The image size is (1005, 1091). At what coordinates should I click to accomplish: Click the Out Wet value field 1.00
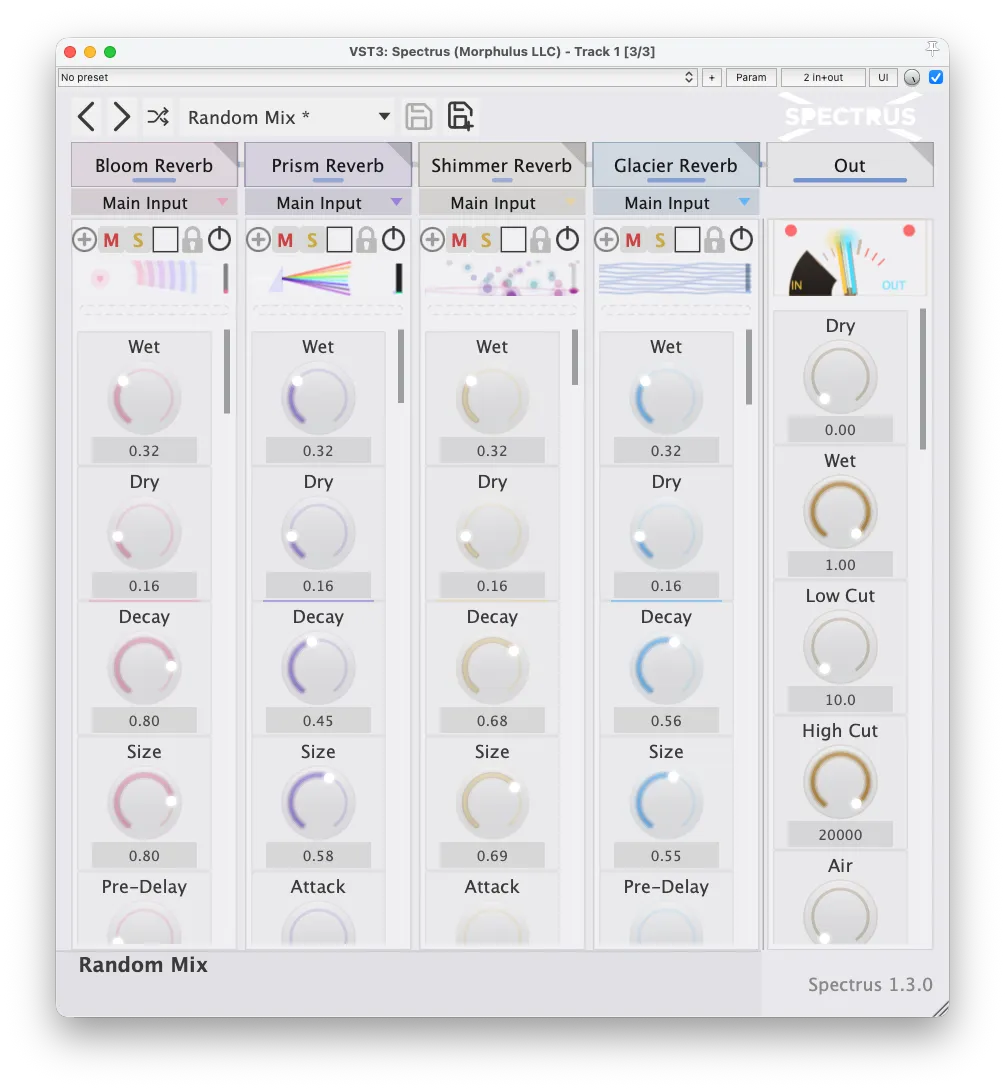(840, 564)
